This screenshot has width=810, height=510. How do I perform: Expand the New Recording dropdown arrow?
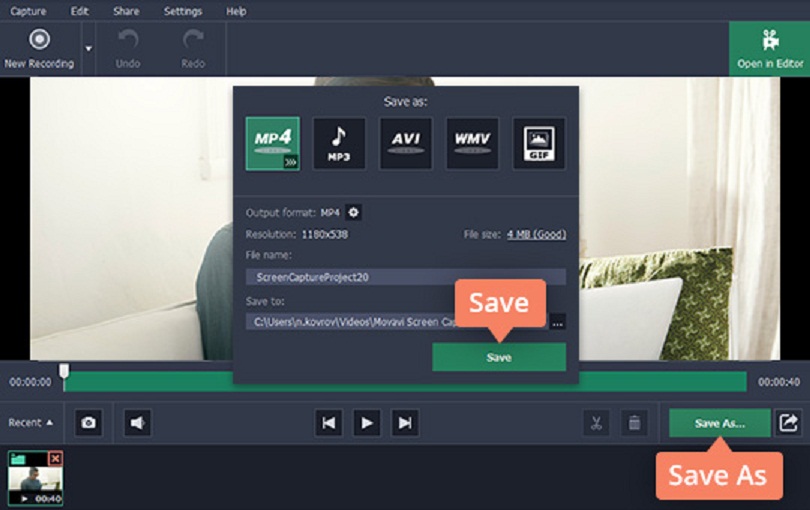click(x=88, y=48)
